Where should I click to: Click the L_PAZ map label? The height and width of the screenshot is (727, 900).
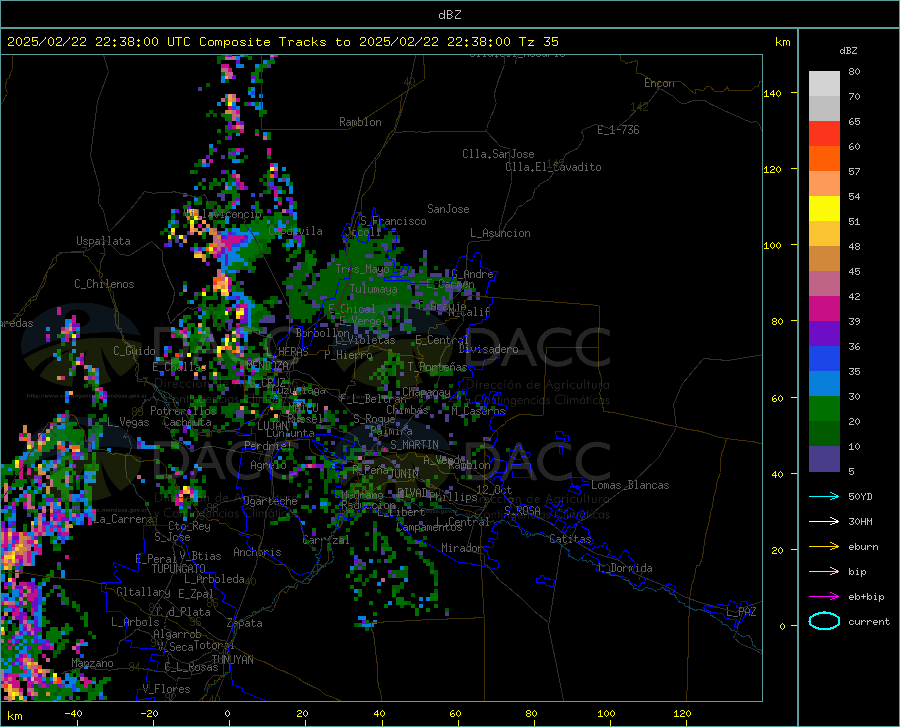click(x=741, y=612)
